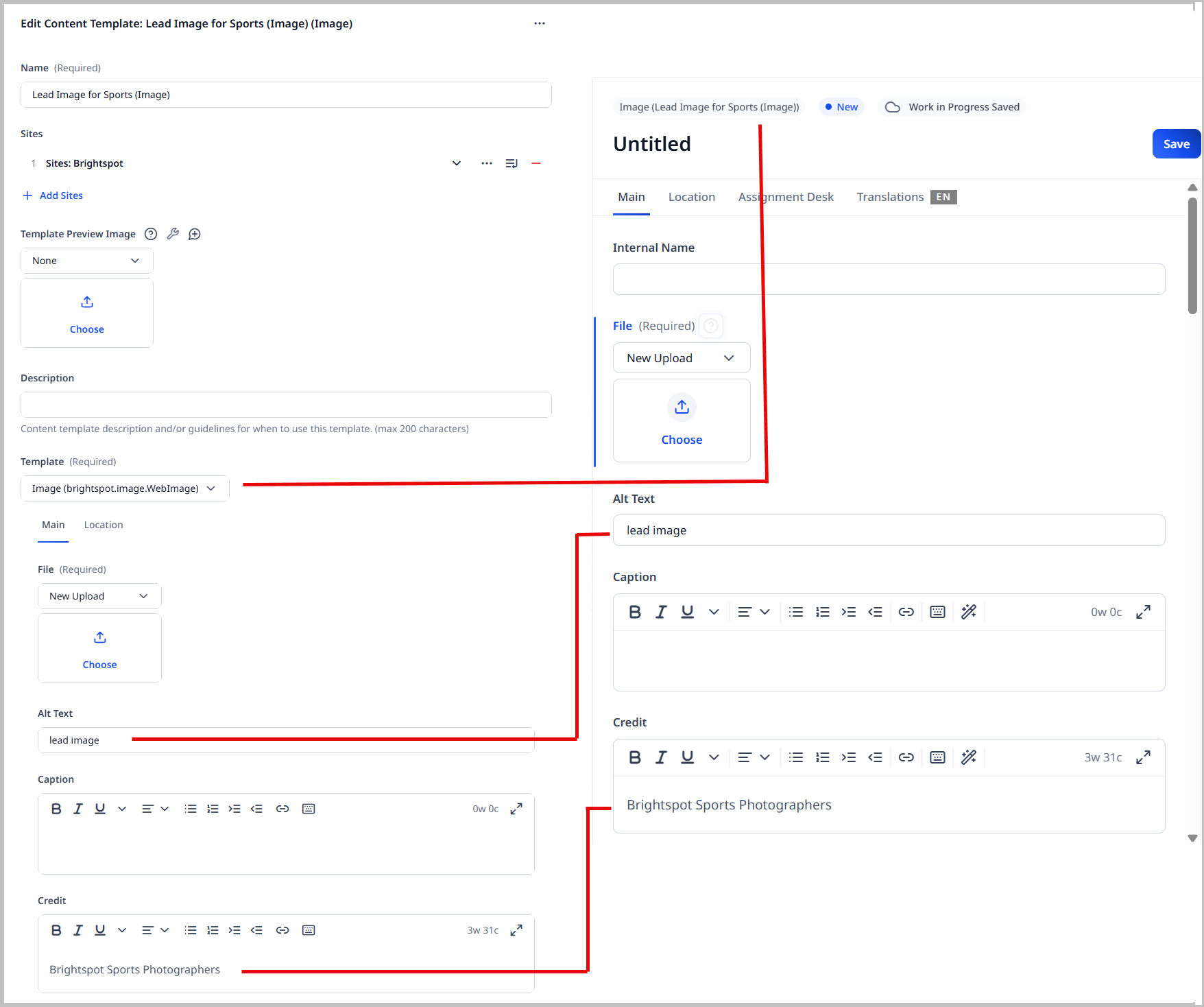This screenshot has width=1204, height=1007.
Task: Remove the Brightspot site with the red minus
Action: (536, 163)
